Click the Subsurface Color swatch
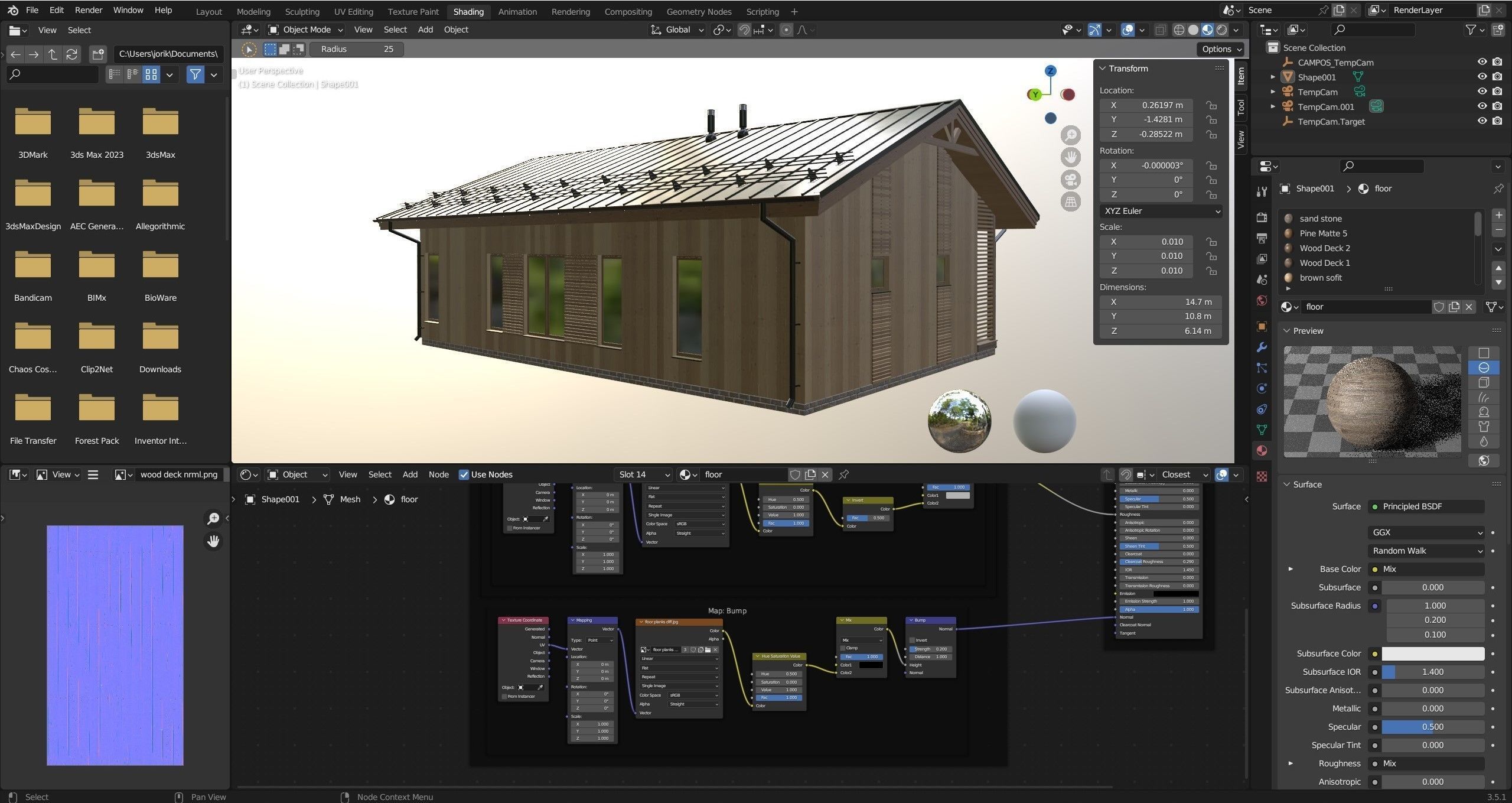Screen dimensions: 1512x803 pos(1433,654)
